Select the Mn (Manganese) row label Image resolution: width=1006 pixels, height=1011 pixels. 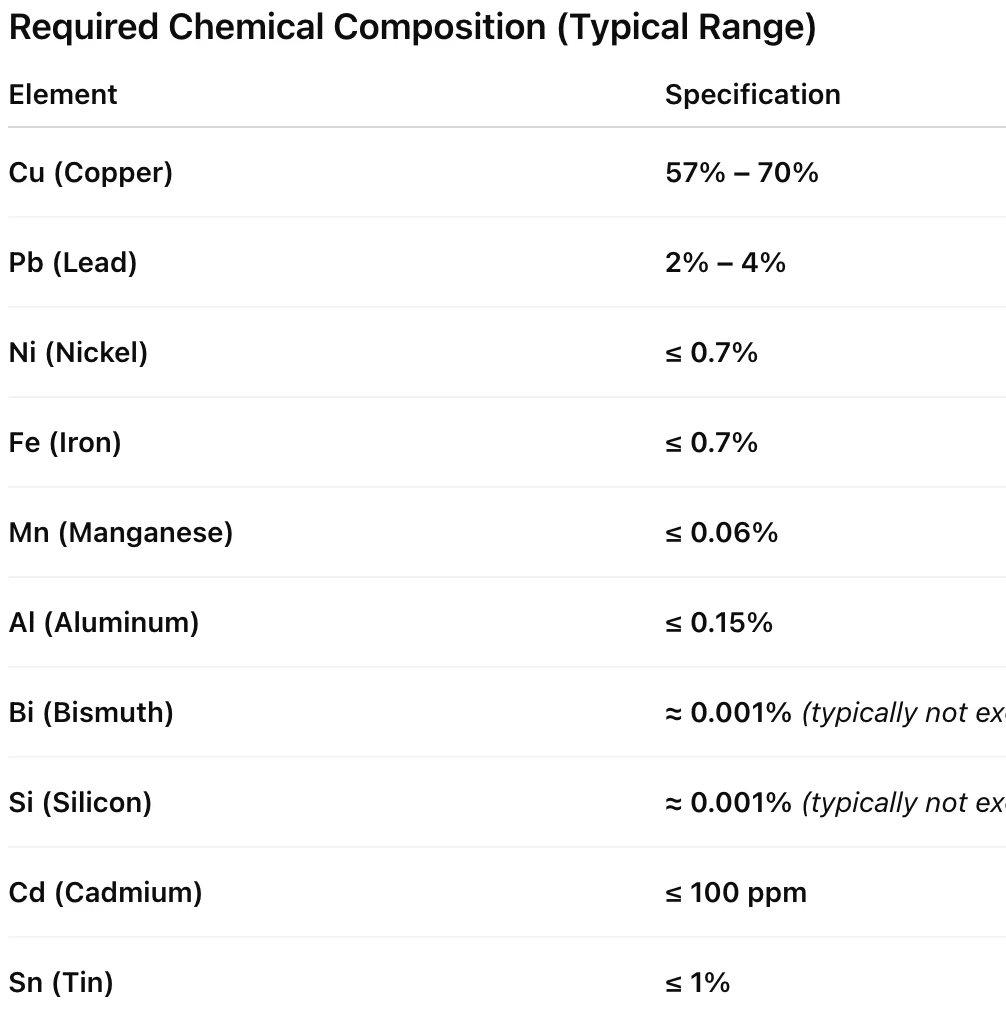click(121, 533)
